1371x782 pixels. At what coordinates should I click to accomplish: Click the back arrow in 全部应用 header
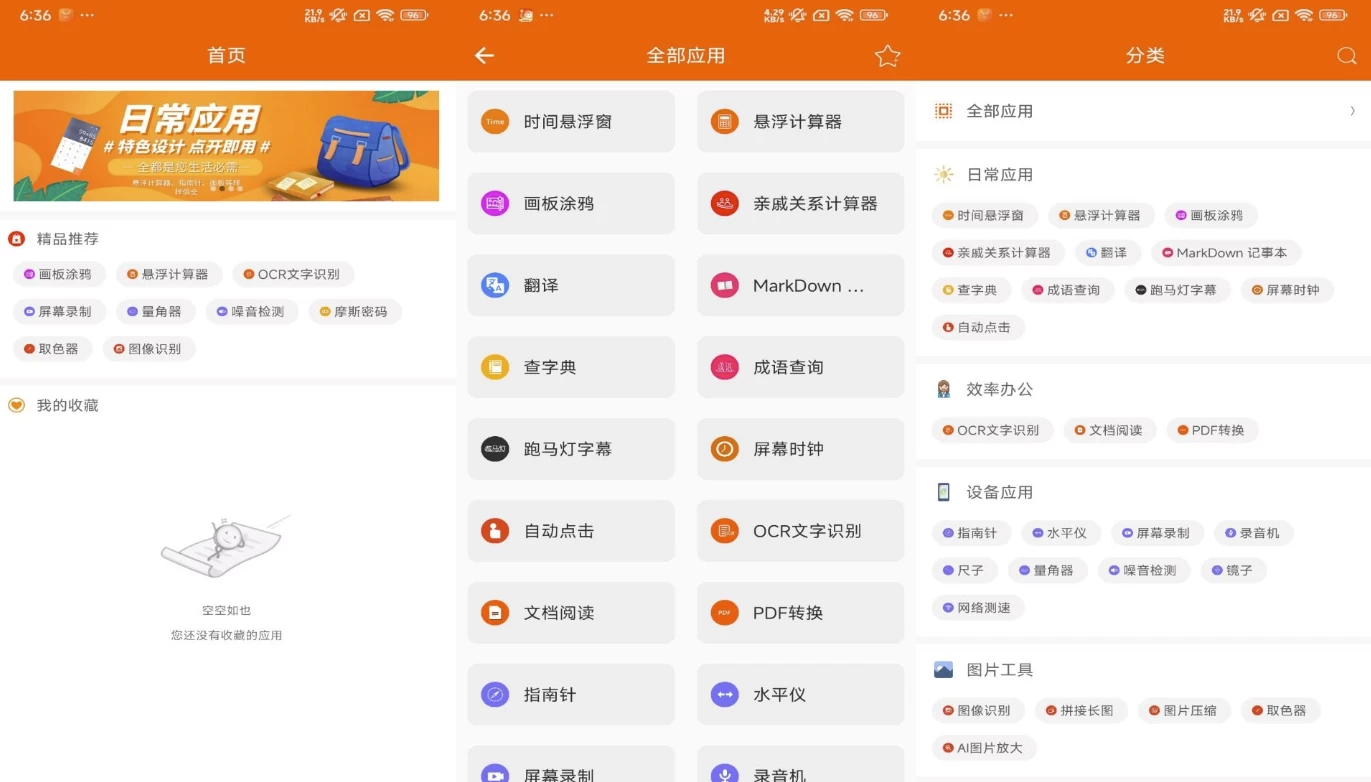pyautogui.click(x=485, y=56)
